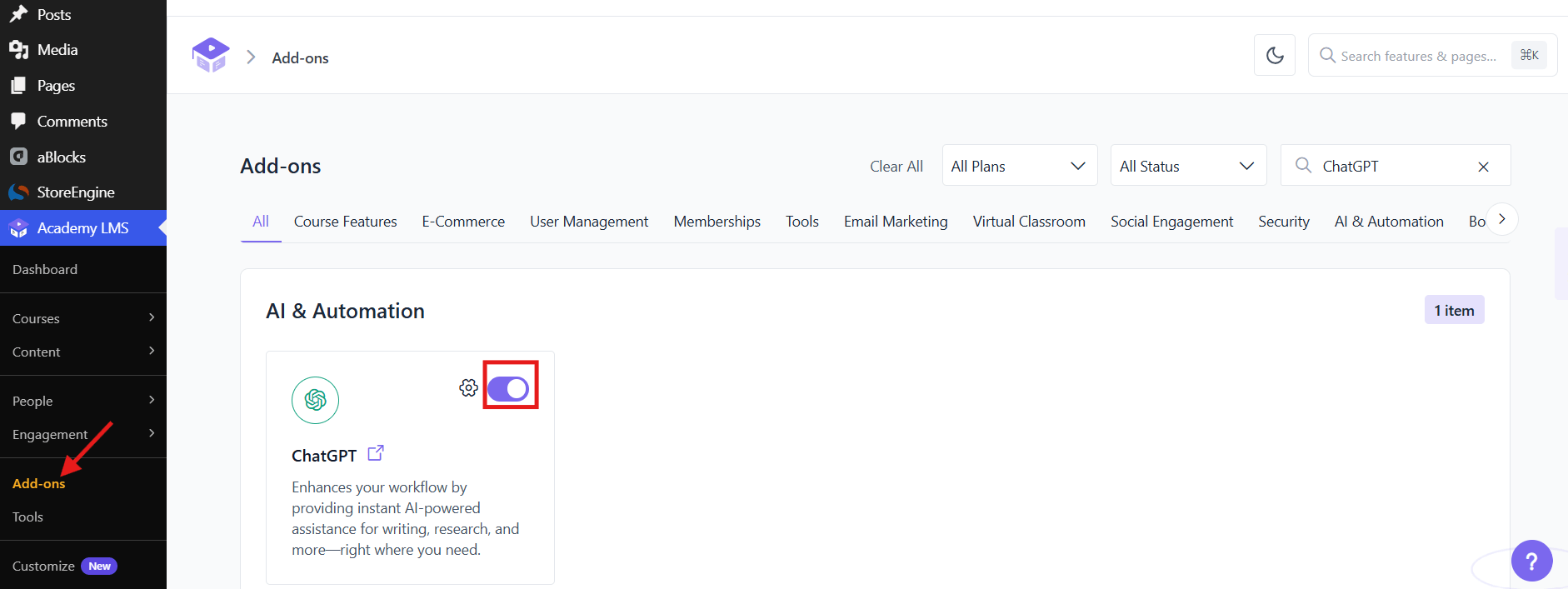Select the All tab
Image resolution: width=1568 pixels, height=589 pixels.
261,221
